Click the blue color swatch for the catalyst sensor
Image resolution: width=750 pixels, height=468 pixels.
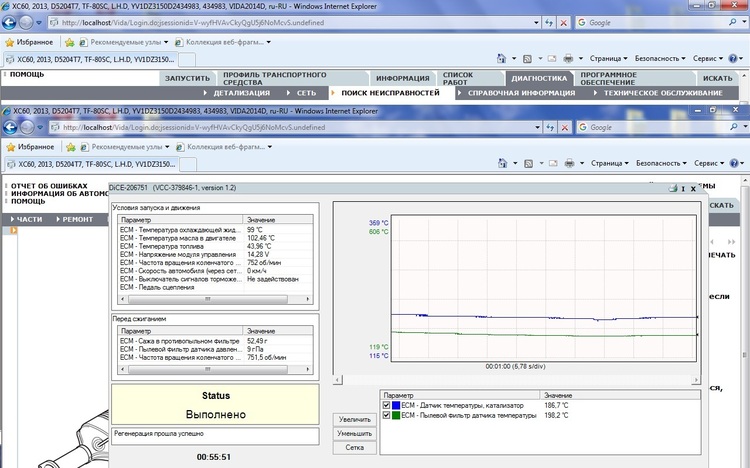pyautogui.click(x=398, y=404)
